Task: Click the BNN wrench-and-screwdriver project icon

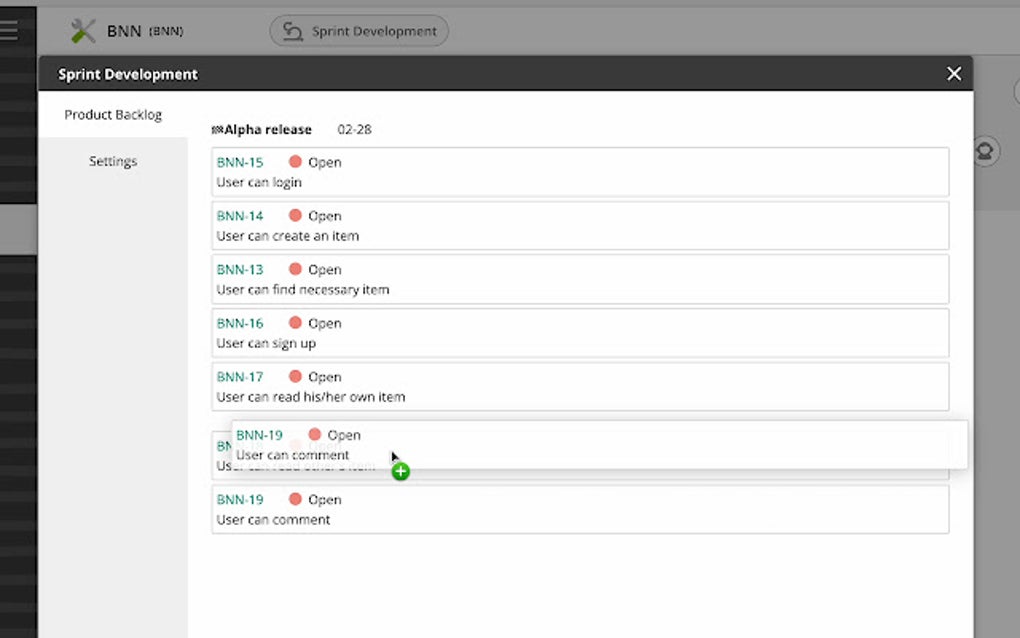Action: [x=83, y=30]
